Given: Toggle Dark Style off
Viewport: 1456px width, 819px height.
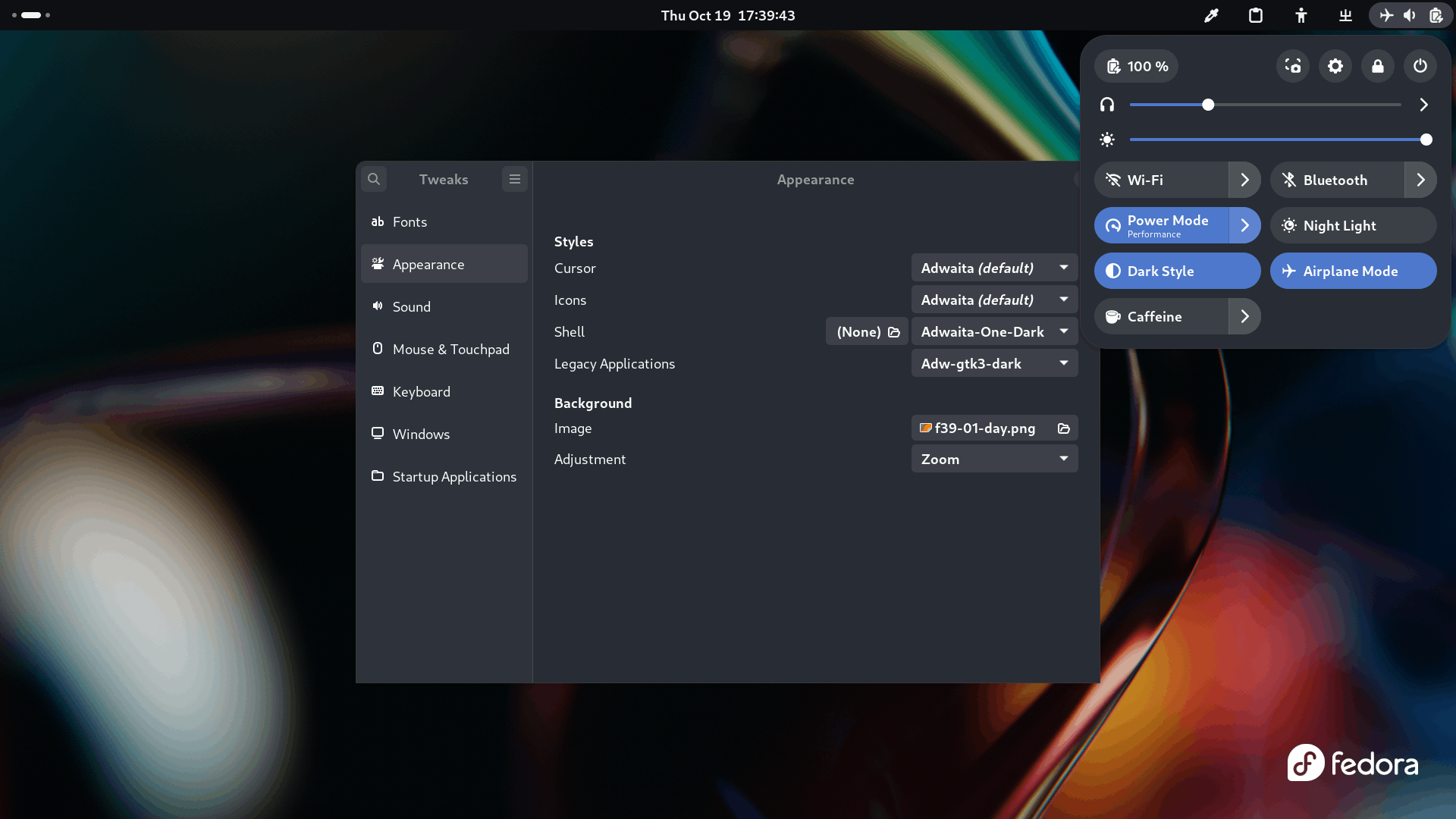Looking at the screenshot, I should (1177, 271).
